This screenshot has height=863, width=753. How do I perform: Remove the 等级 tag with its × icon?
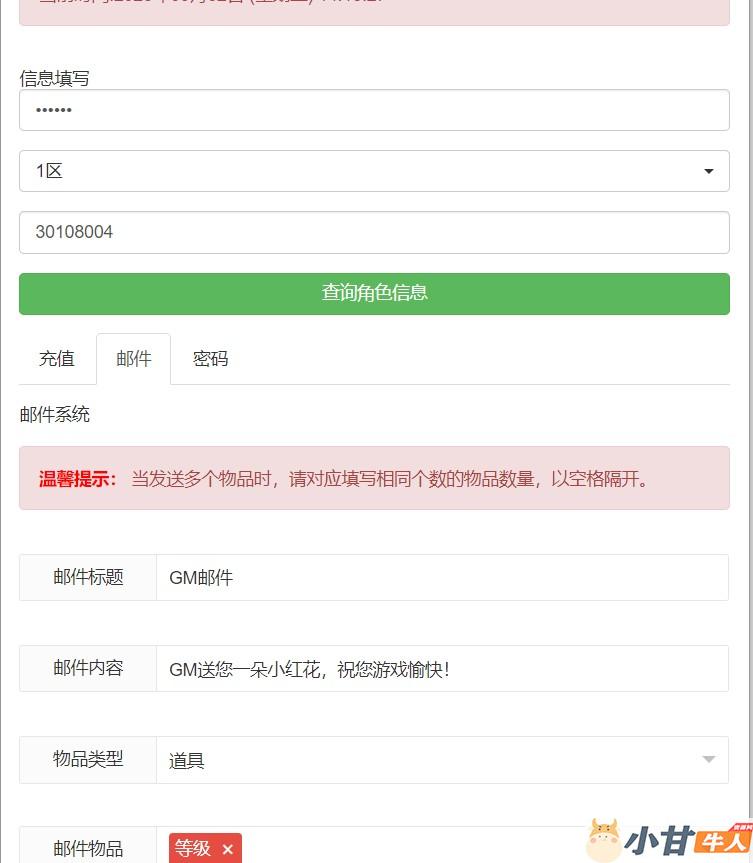tap(227, 849)
